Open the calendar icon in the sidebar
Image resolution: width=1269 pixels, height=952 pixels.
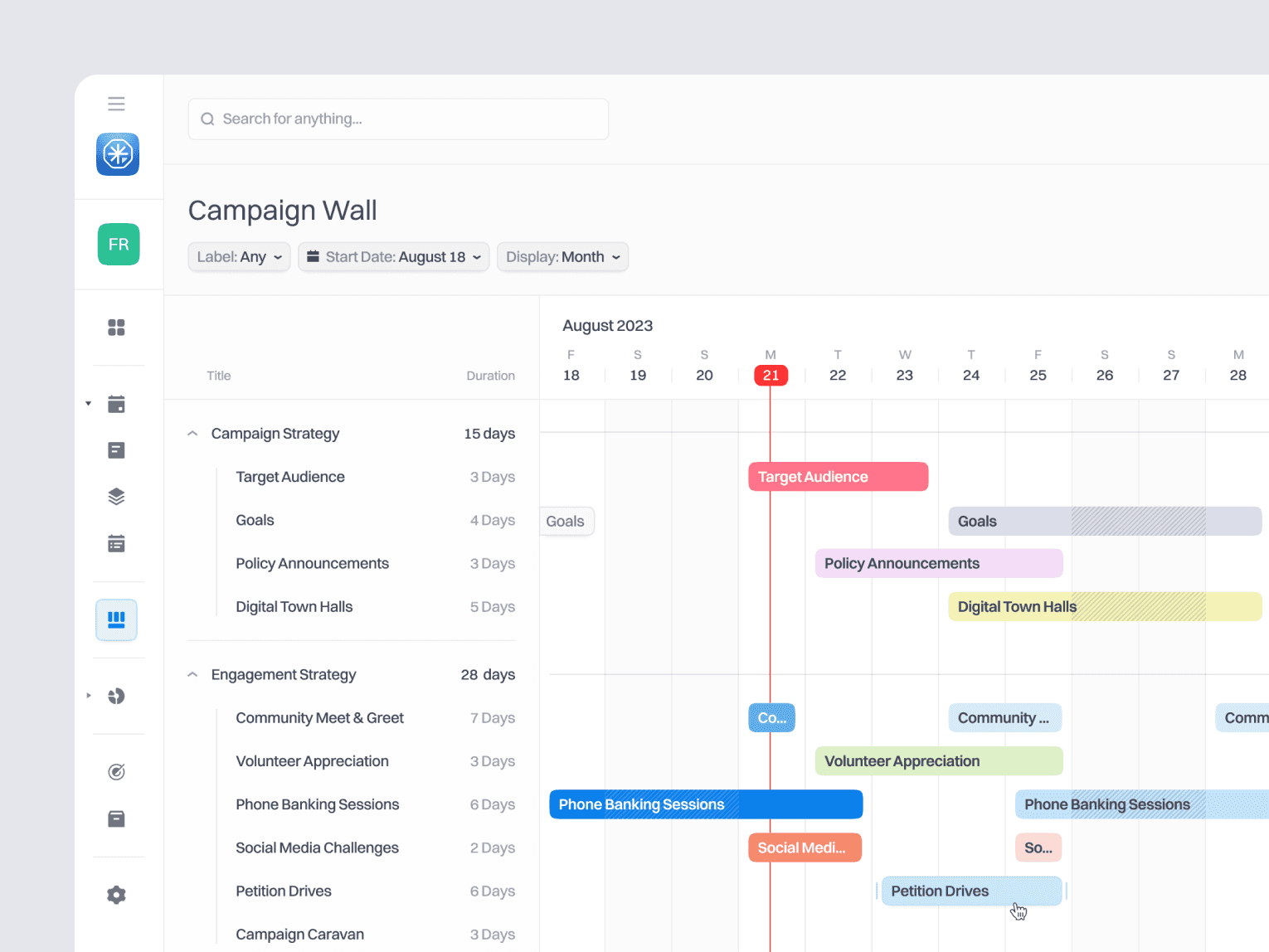coord(115,404)
